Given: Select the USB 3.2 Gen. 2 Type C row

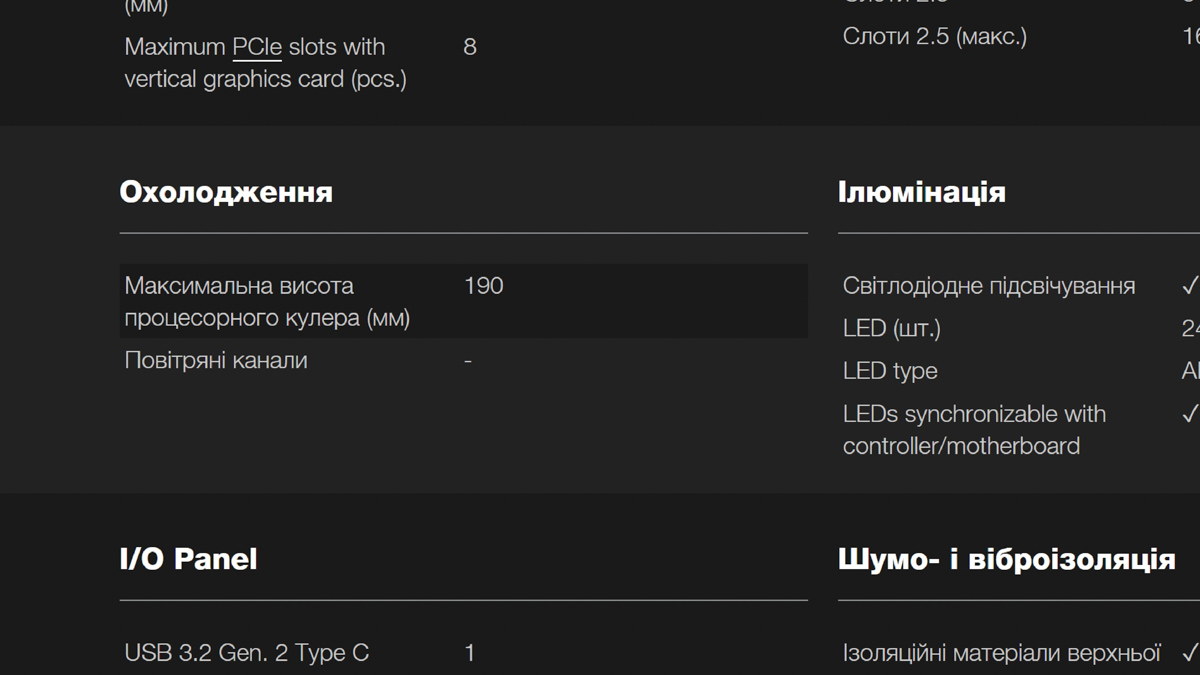Looking at the screenshot, I should point(464,653).
